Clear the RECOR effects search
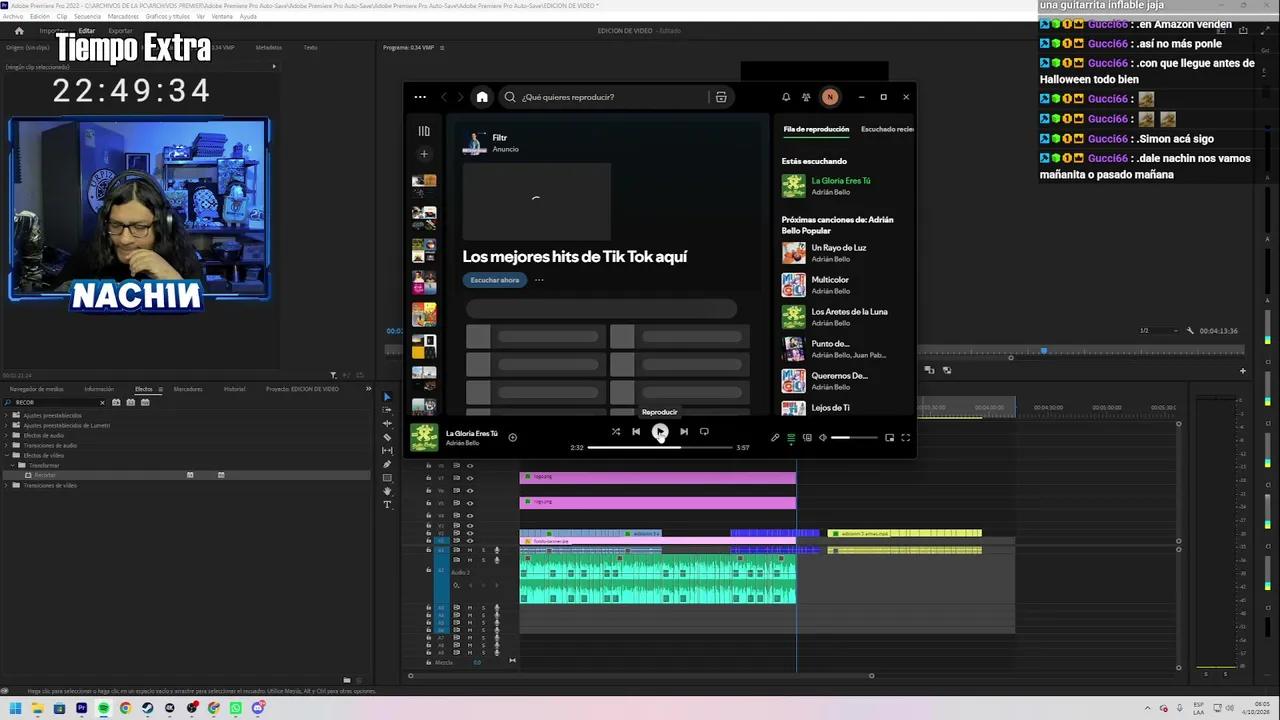The height and width of the screenshot is (720, 1280). point(102,402)
